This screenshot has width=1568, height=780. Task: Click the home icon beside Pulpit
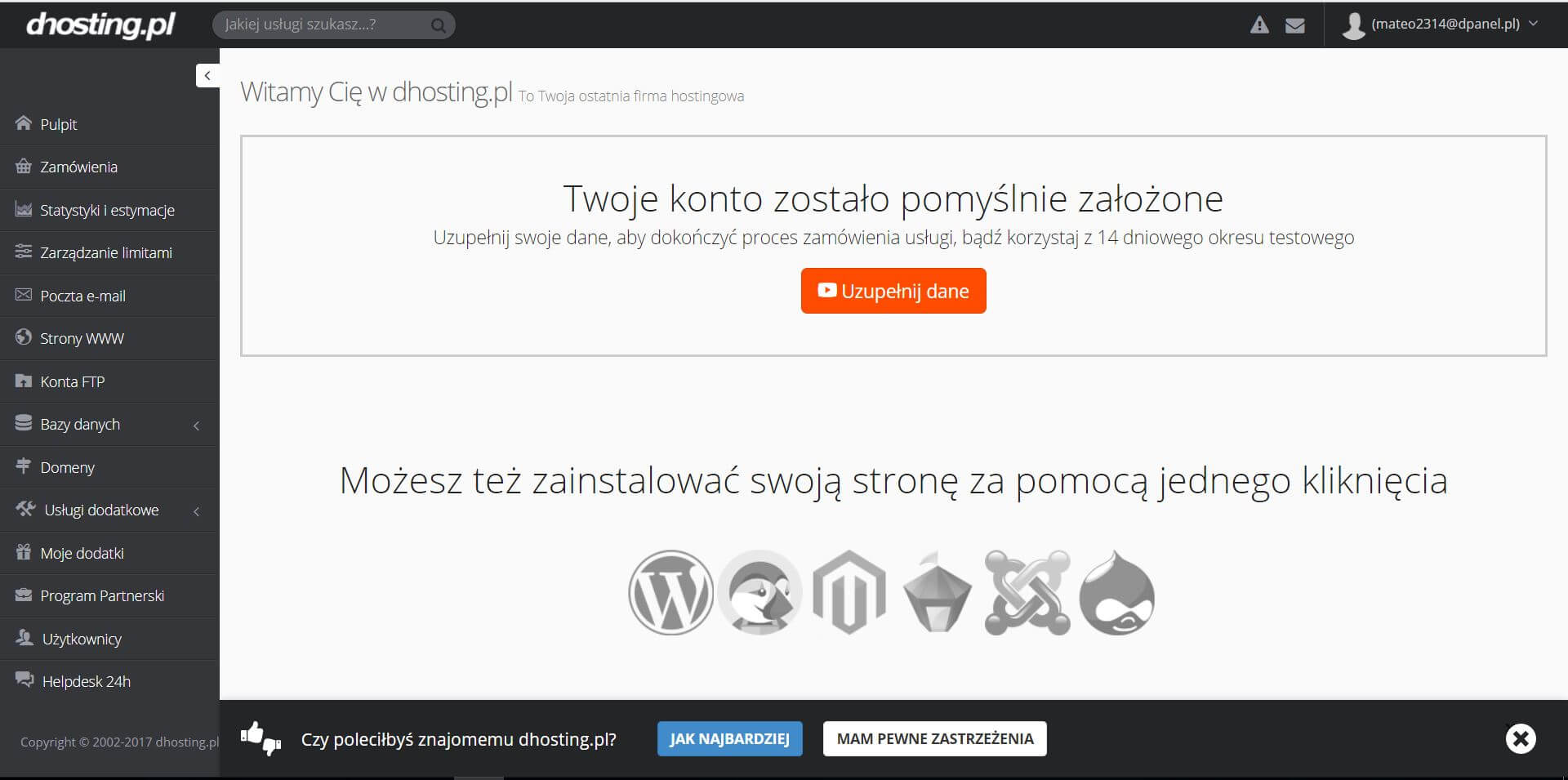click(24, 123)
